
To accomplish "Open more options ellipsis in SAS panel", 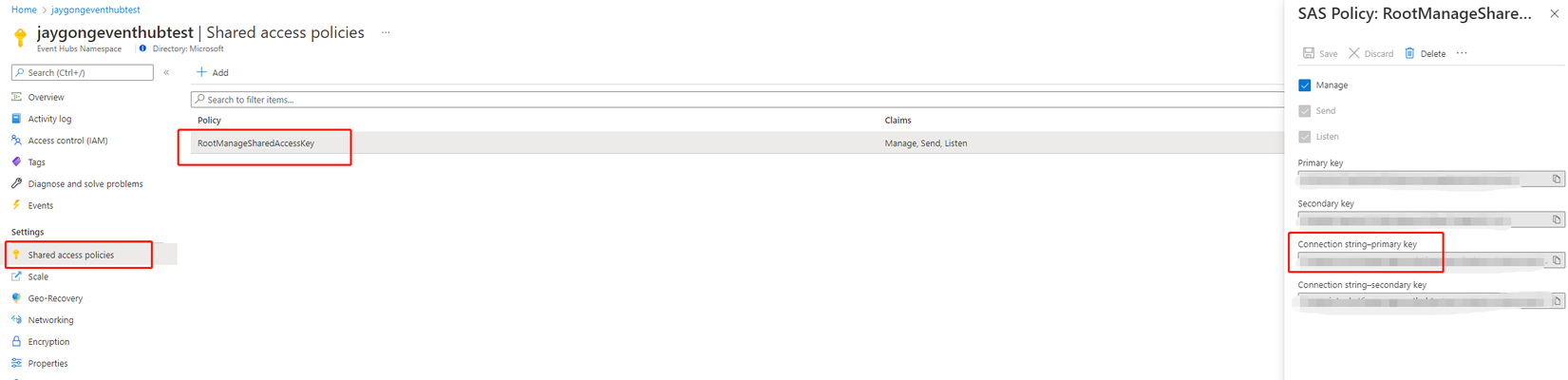I will (x=1462, y=53).
